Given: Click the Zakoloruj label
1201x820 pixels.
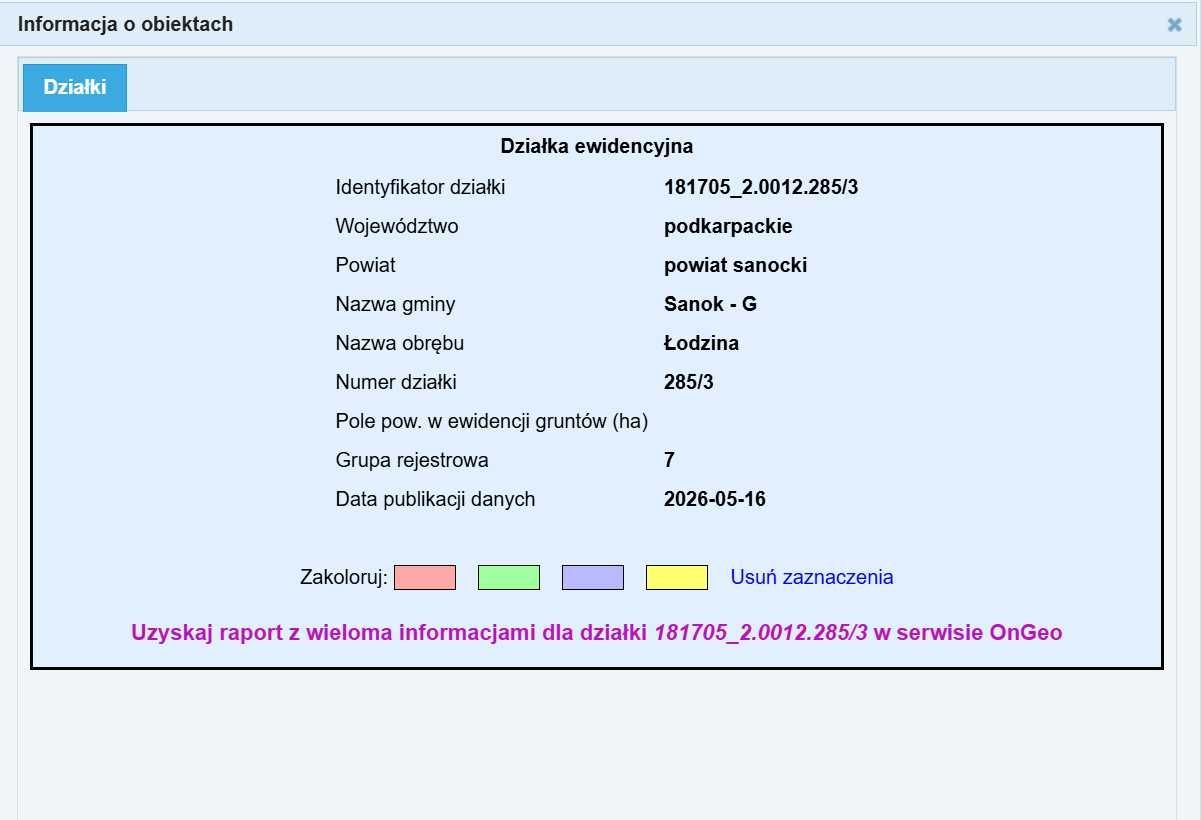Looking at the screenshot, I should coord(343,577).
